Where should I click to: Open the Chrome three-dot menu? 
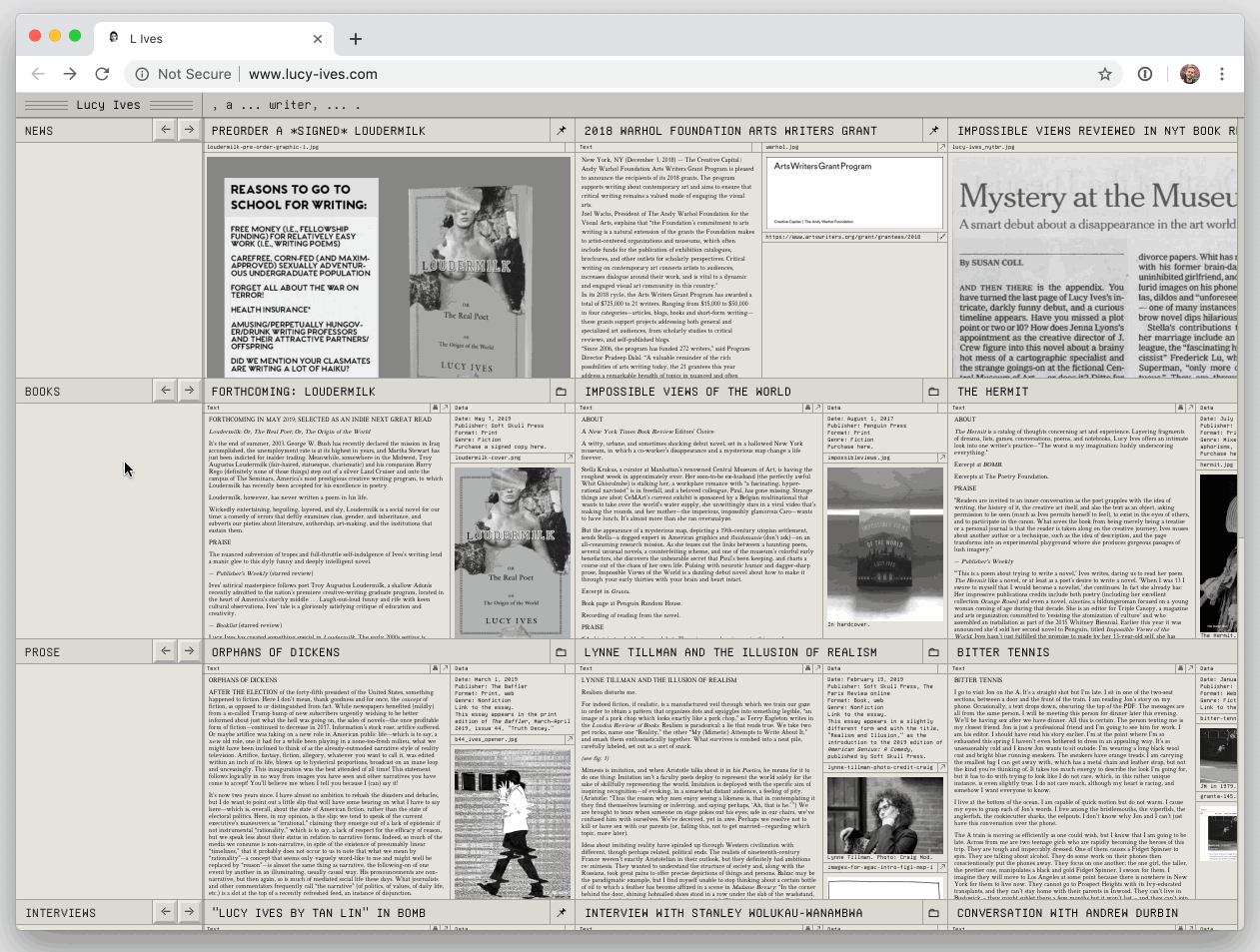click(1221, 74)
